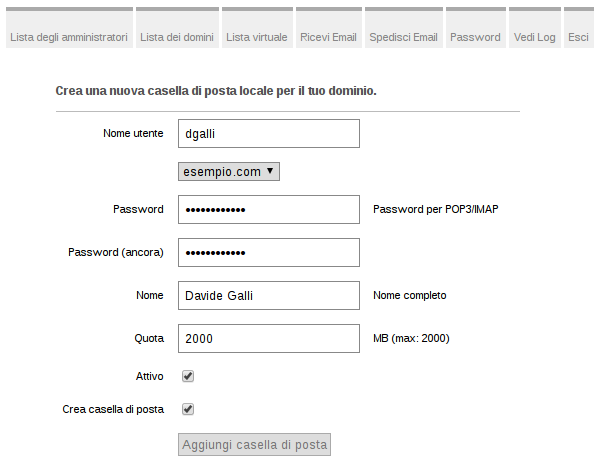This screenshot has height=465, width=600.
Task: Toggle the Attivo checkbox
Action: (x=188, y=377)
